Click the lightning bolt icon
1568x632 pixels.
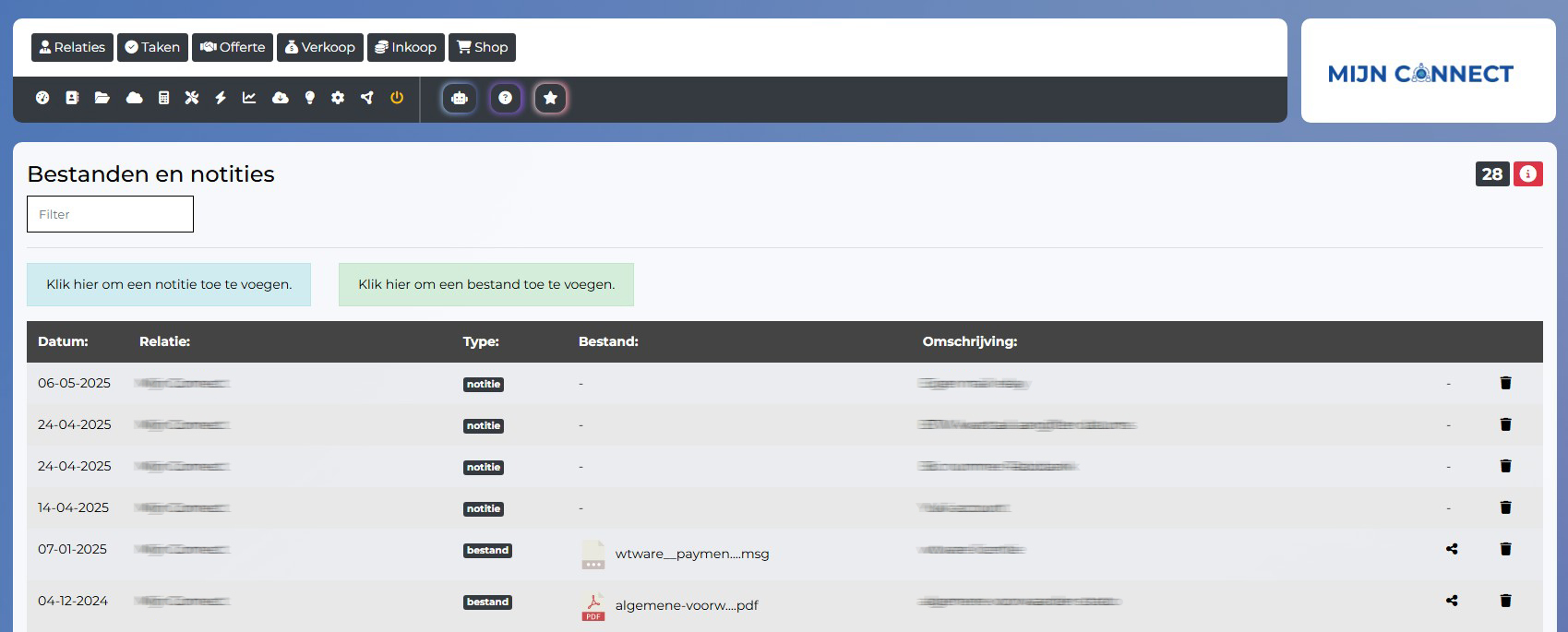click(221, 98)
